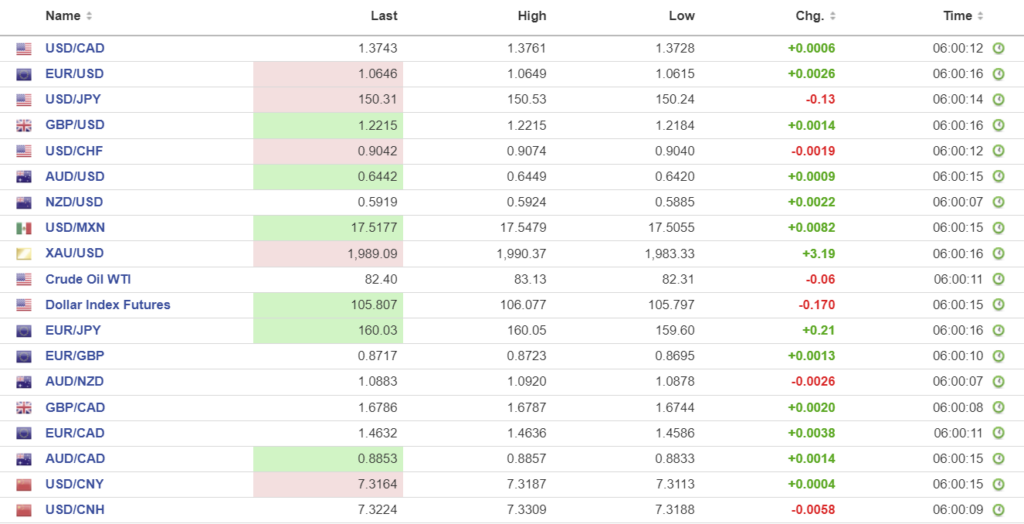Click the Mexico flag icon beside USD/MXN
1024x524 pixels.
click(x=24, y=228)
